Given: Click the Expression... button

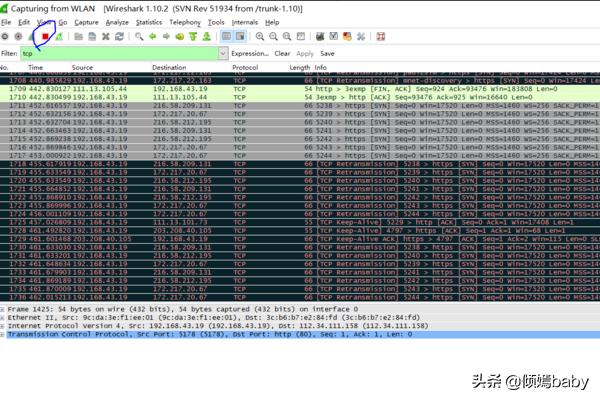Looking at the screenshot, I should pyautogui.click(x=250, y=54).
